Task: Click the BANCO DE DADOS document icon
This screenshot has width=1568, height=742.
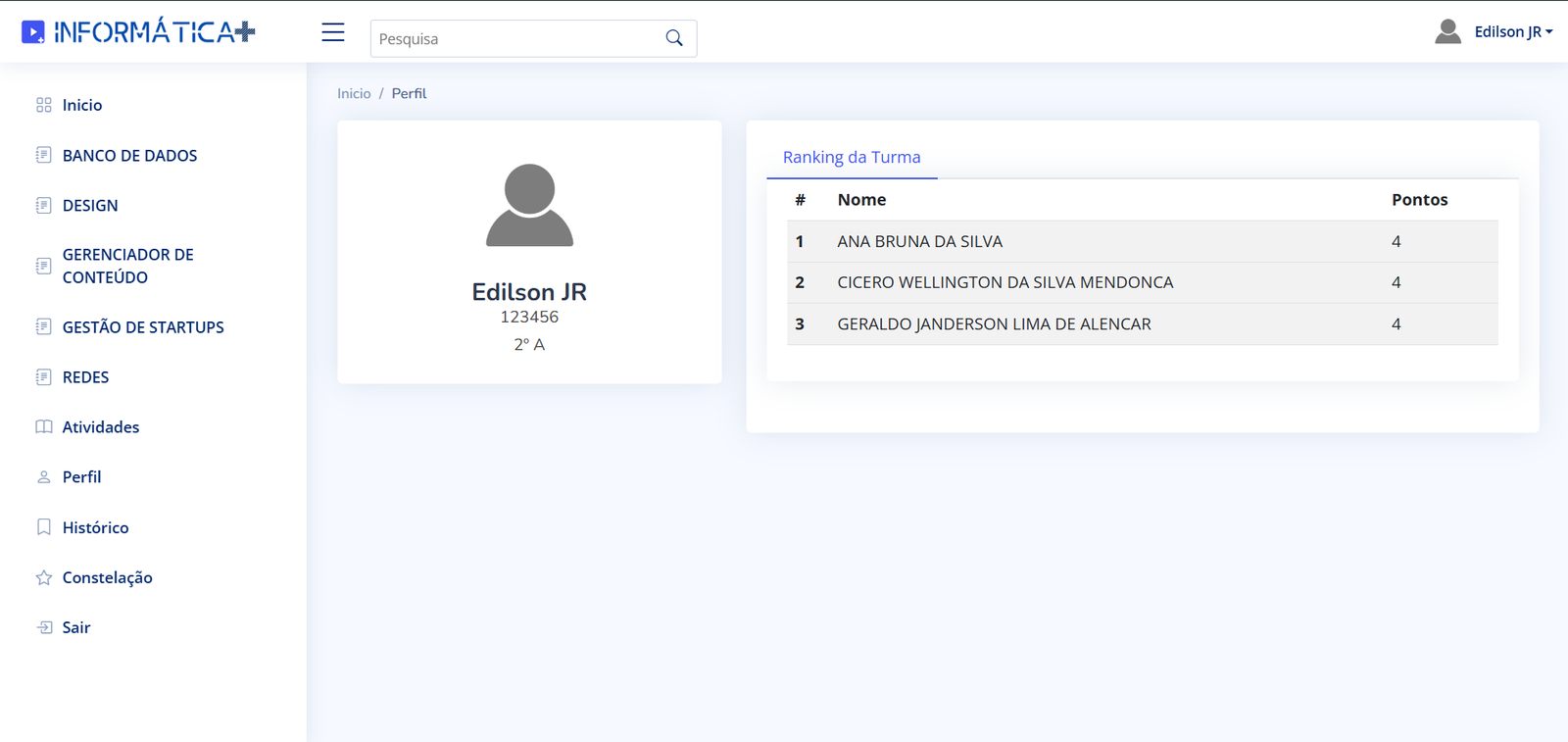Action: [x=44, y=155]
